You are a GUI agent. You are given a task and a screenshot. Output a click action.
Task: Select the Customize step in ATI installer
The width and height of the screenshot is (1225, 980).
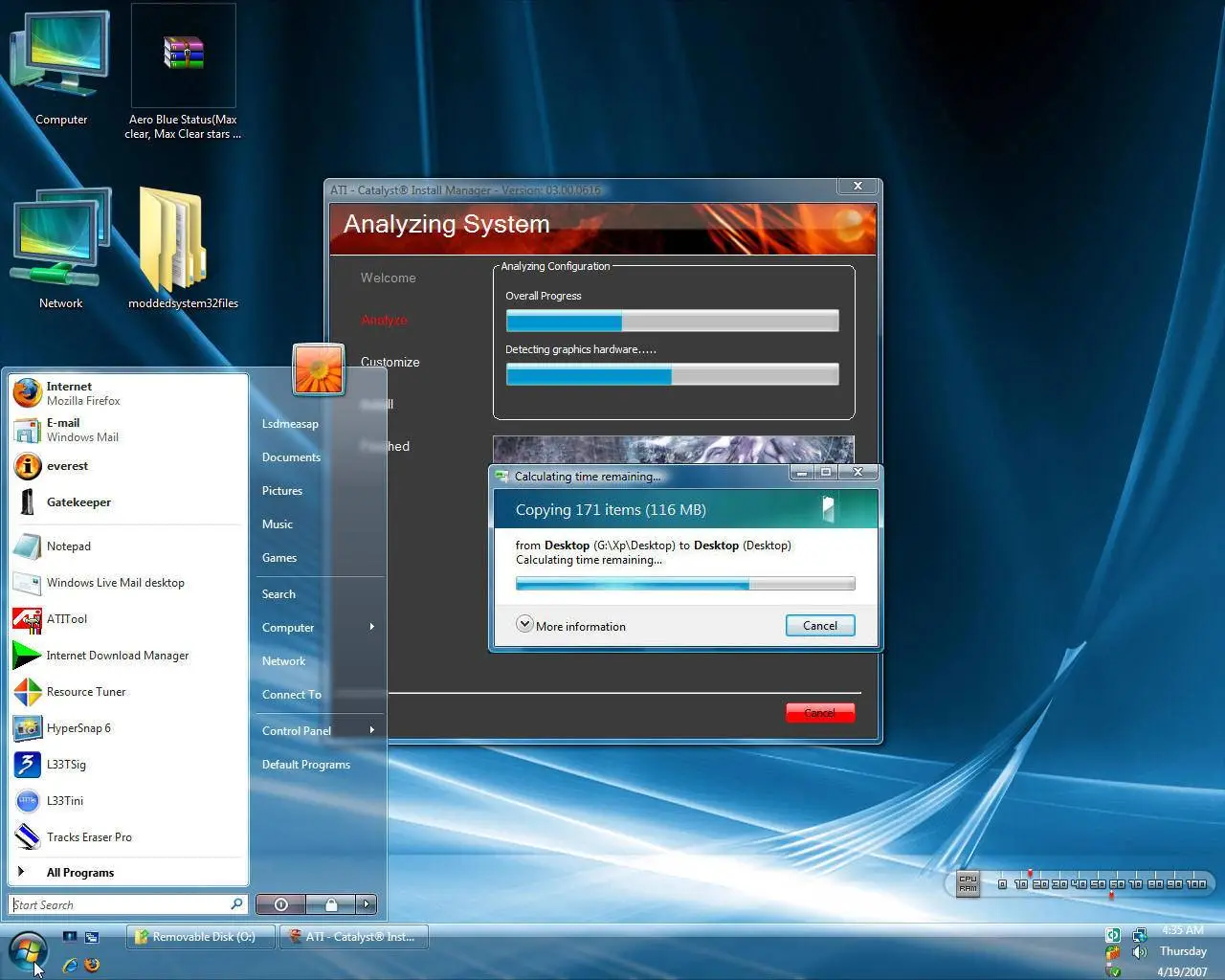(390, 363)
